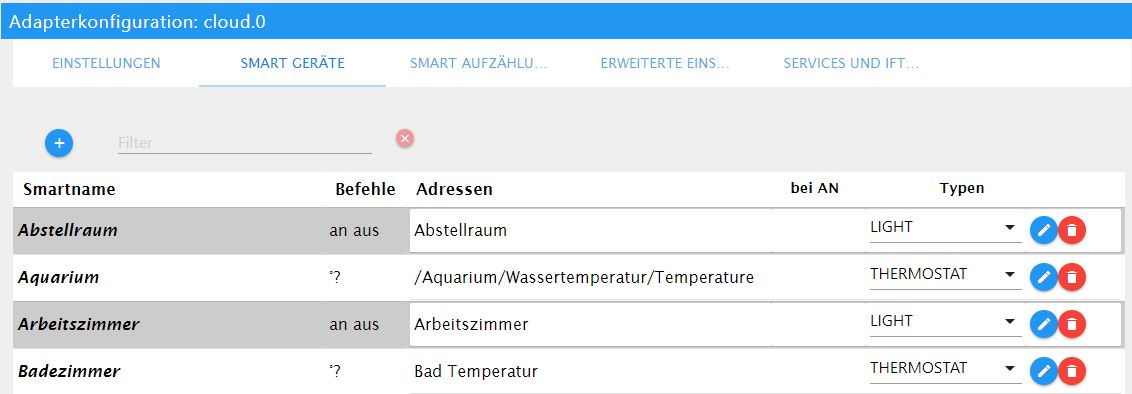Select the Aquarium smartname cell
This screenshot has width=1132, height=394.
pyautogui.click(x=170, y=278)
